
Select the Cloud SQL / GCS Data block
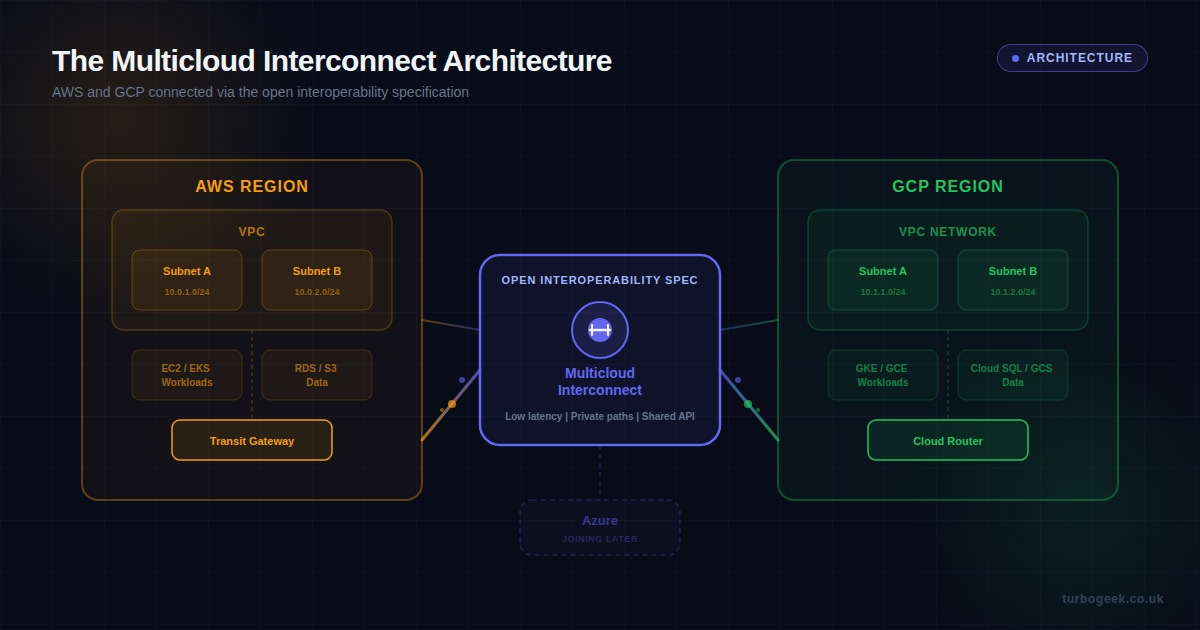pos(1012,375)
